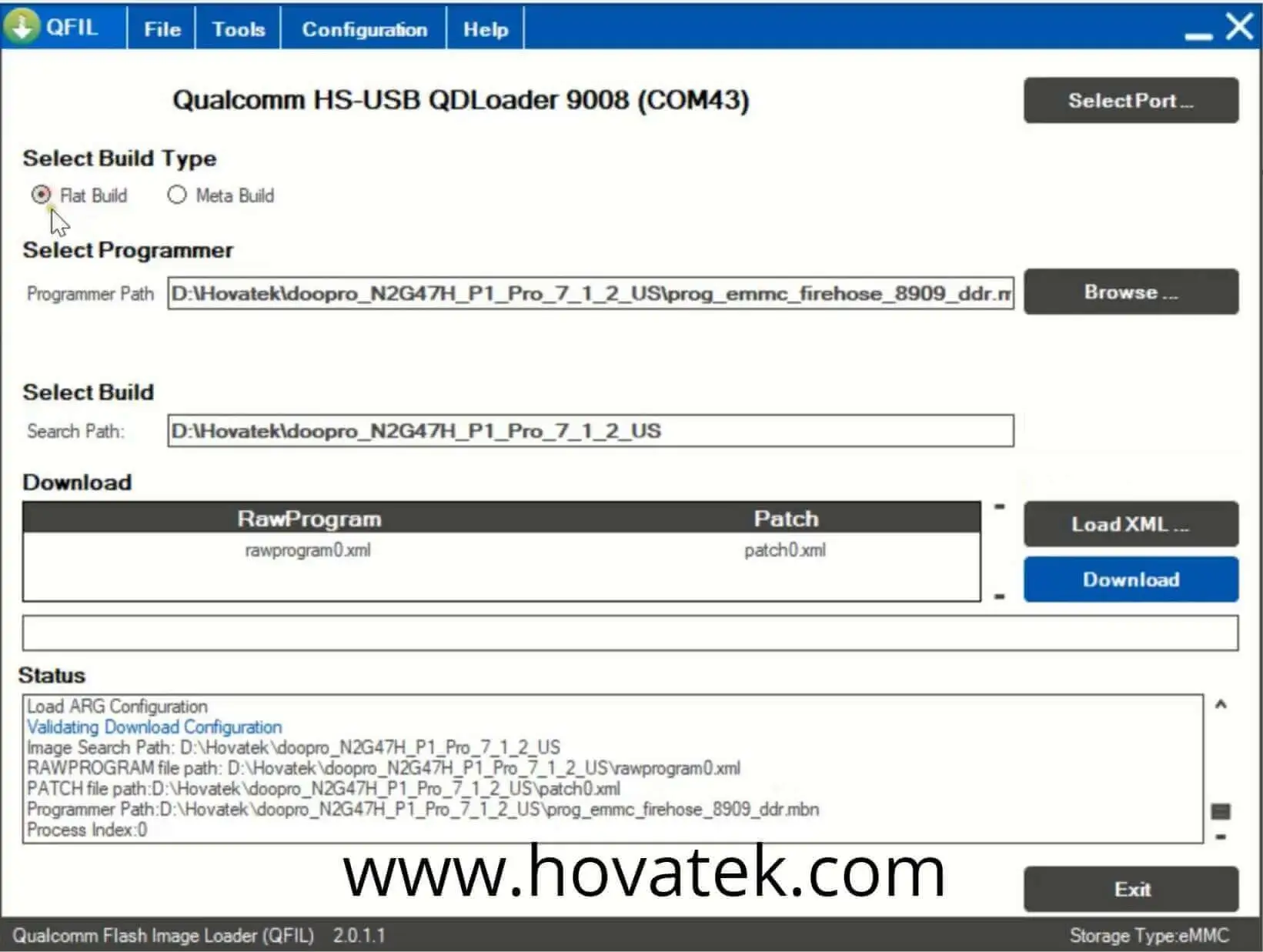Minimize the QFIL window
The image size is (1263, 952).
1198,35
